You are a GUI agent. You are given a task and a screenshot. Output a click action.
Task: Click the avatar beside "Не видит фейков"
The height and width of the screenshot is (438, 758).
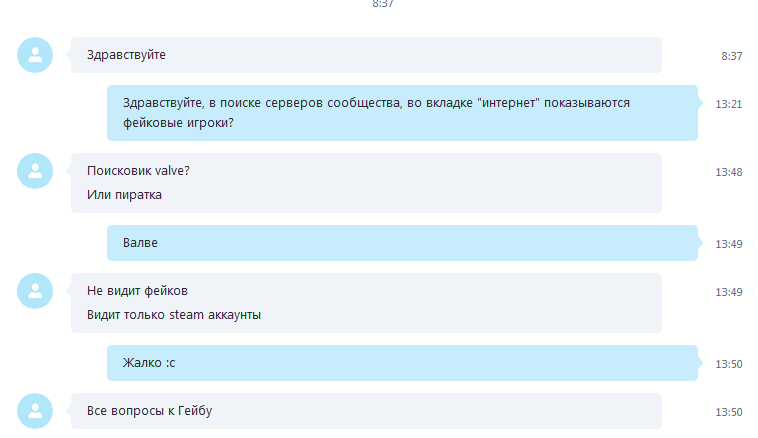pyautogui.click(x=35, y=291)
